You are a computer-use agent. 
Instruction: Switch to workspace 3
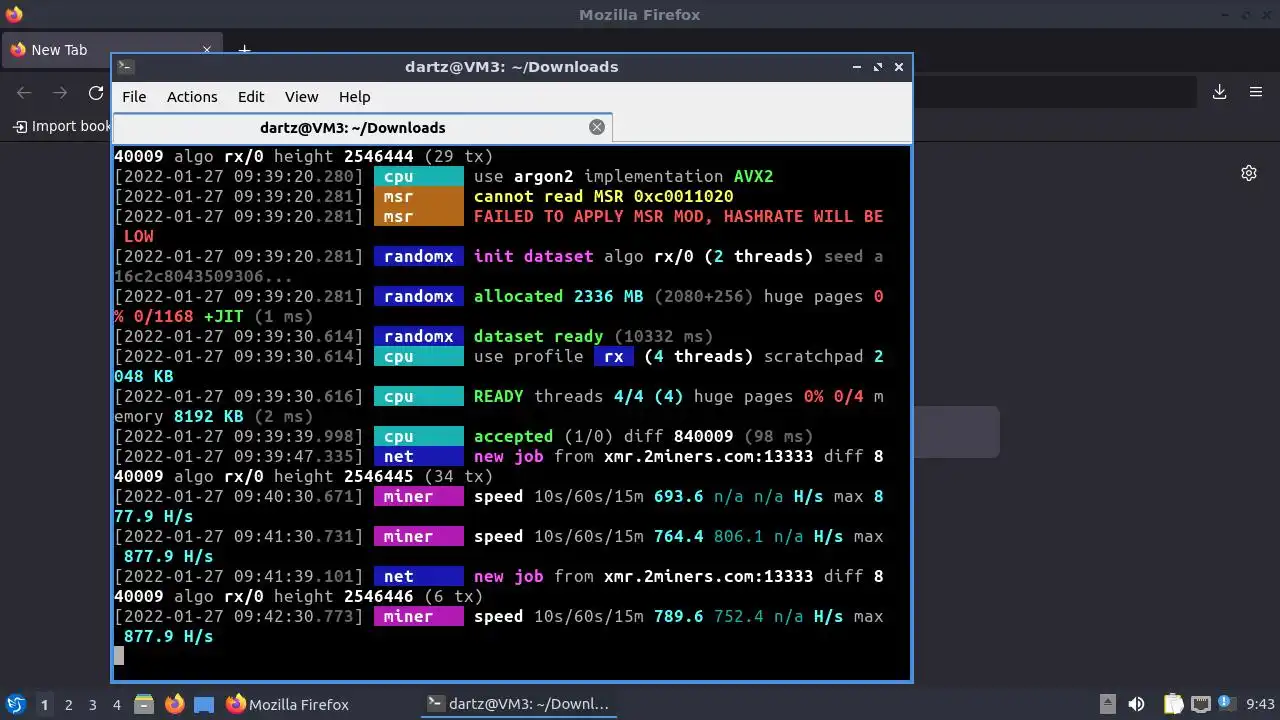pyautogui.click(x=92, y=705)
